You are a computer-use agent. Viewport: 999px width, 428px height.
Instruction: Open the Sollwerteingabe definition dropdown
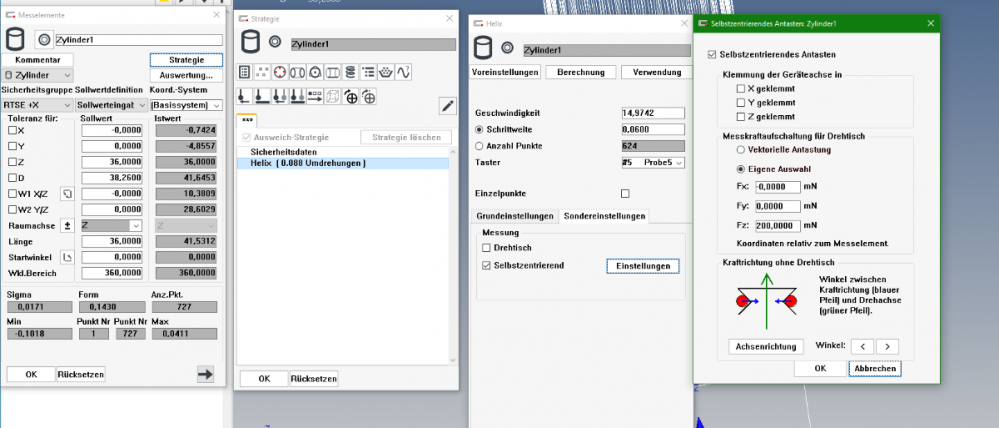pyautogui.click(x=111, y=105)
